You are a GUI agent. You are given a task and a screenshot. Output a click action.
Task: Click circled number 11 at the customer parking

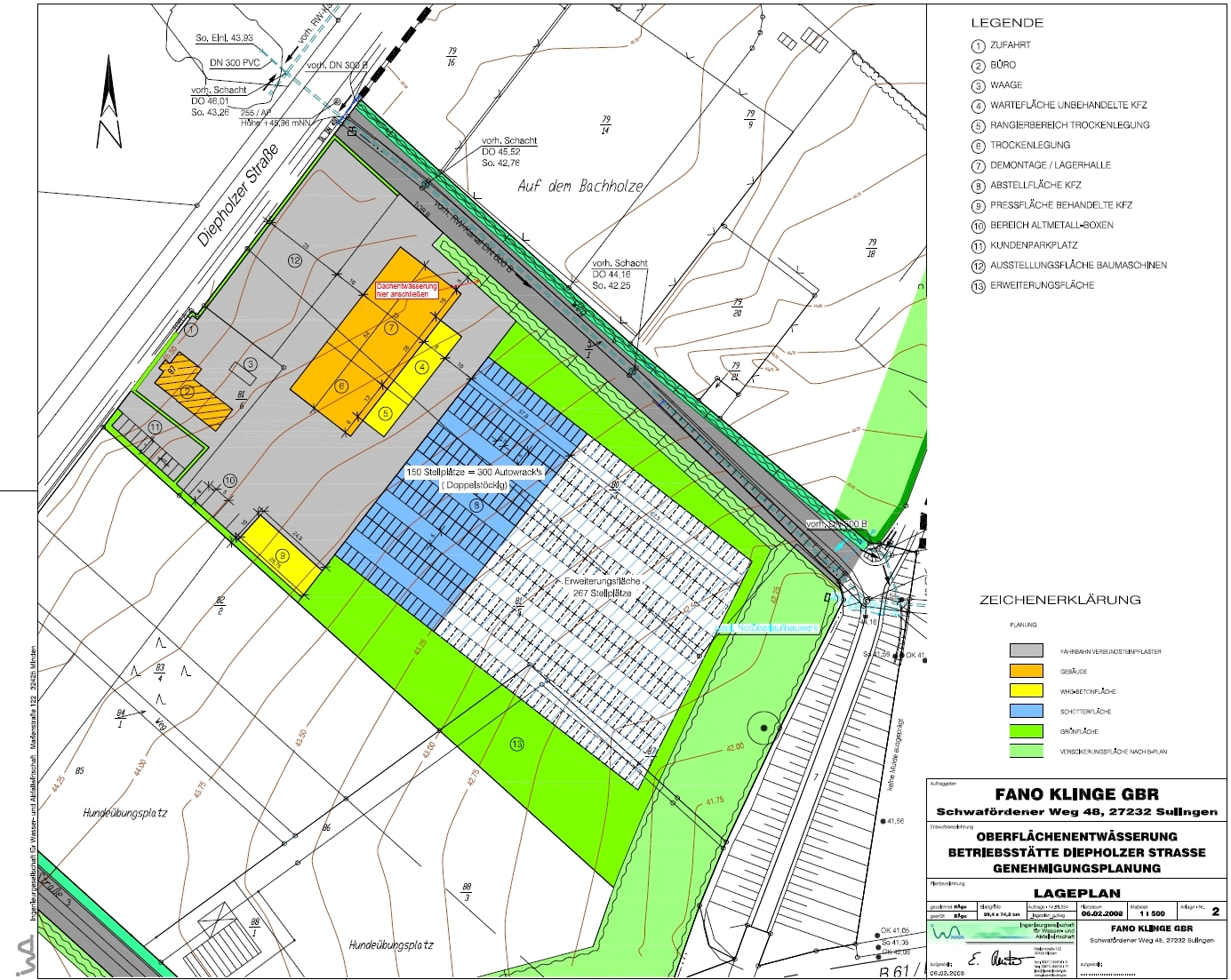point(155,427)
